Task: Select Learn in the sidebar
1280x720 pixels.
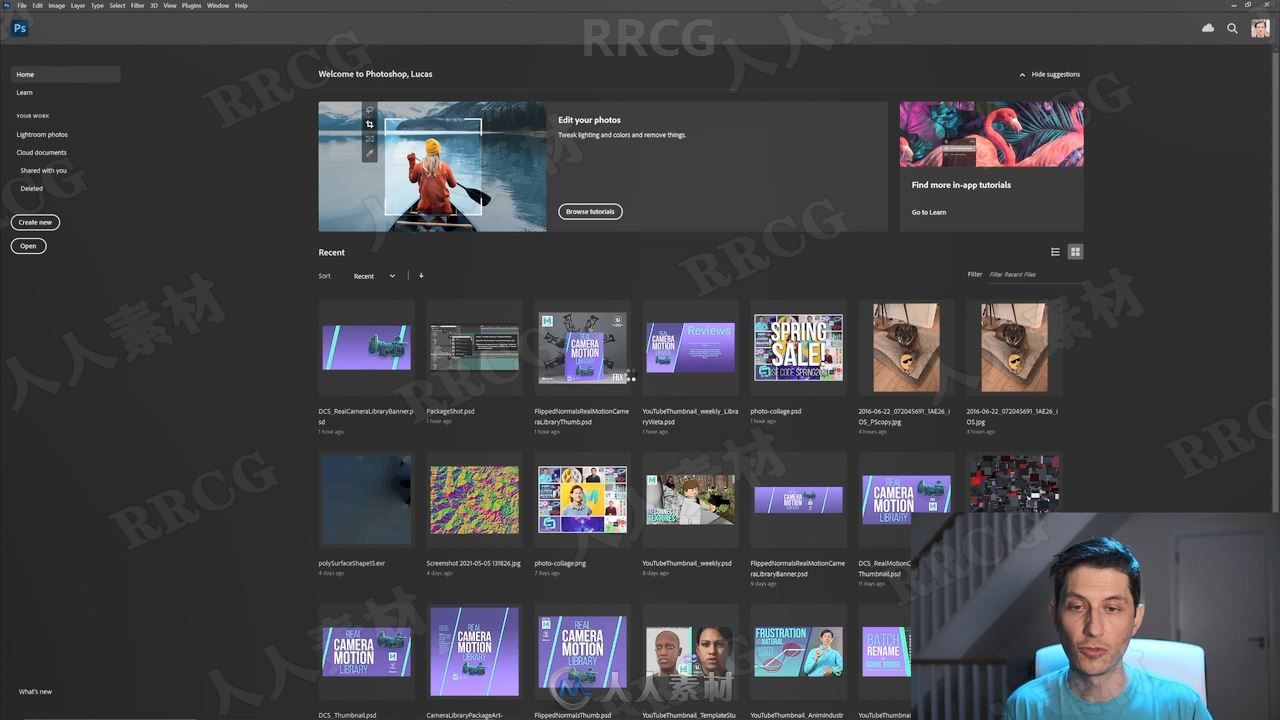Action: coord(24,92)
